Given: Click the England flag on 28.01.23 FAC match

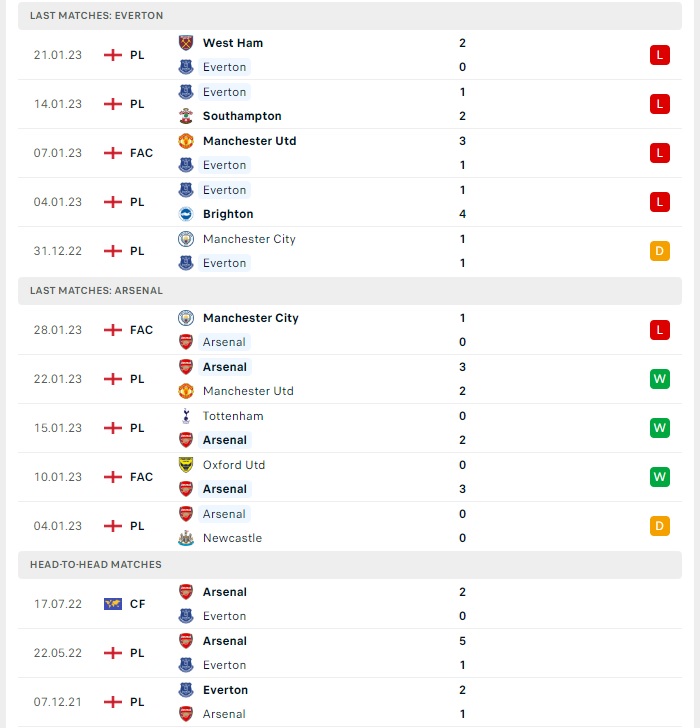Looking at the screenshot, I should click(x=112, y=330).
